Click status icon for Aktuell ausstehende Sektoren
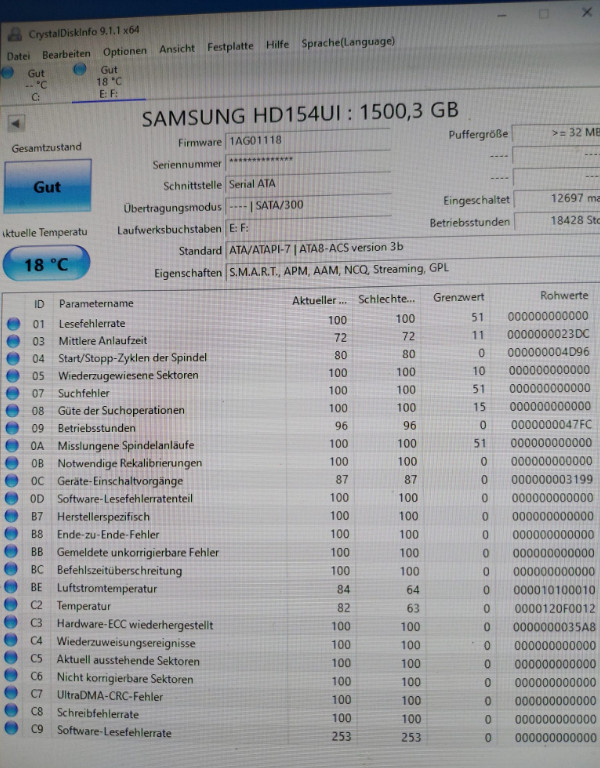 click(x=11, y=657)
